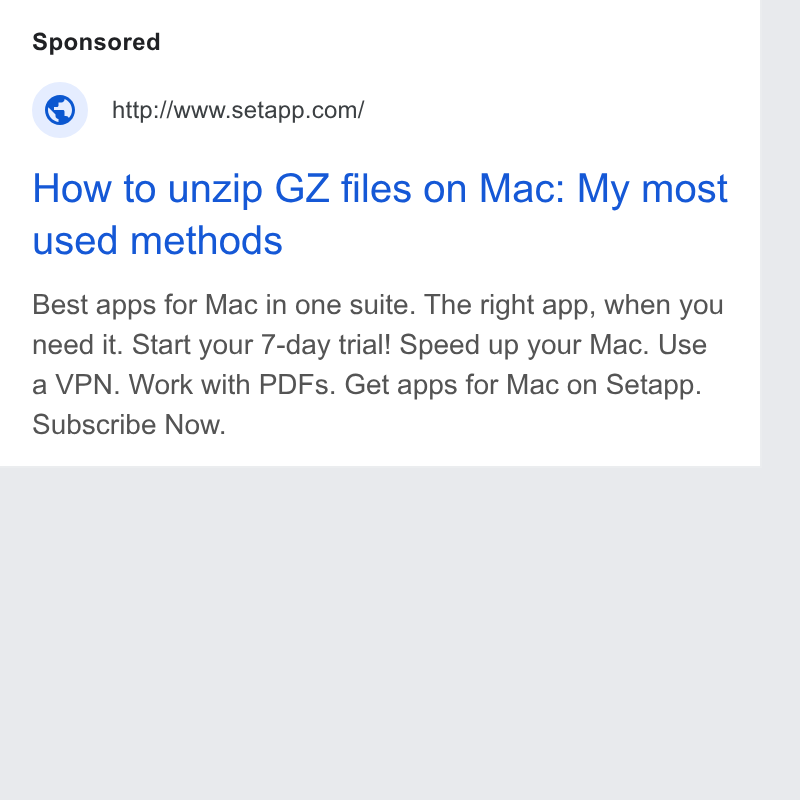800x800 pixels.
Task: Click the empty gray area below the ad
Action: coord(380,633)
